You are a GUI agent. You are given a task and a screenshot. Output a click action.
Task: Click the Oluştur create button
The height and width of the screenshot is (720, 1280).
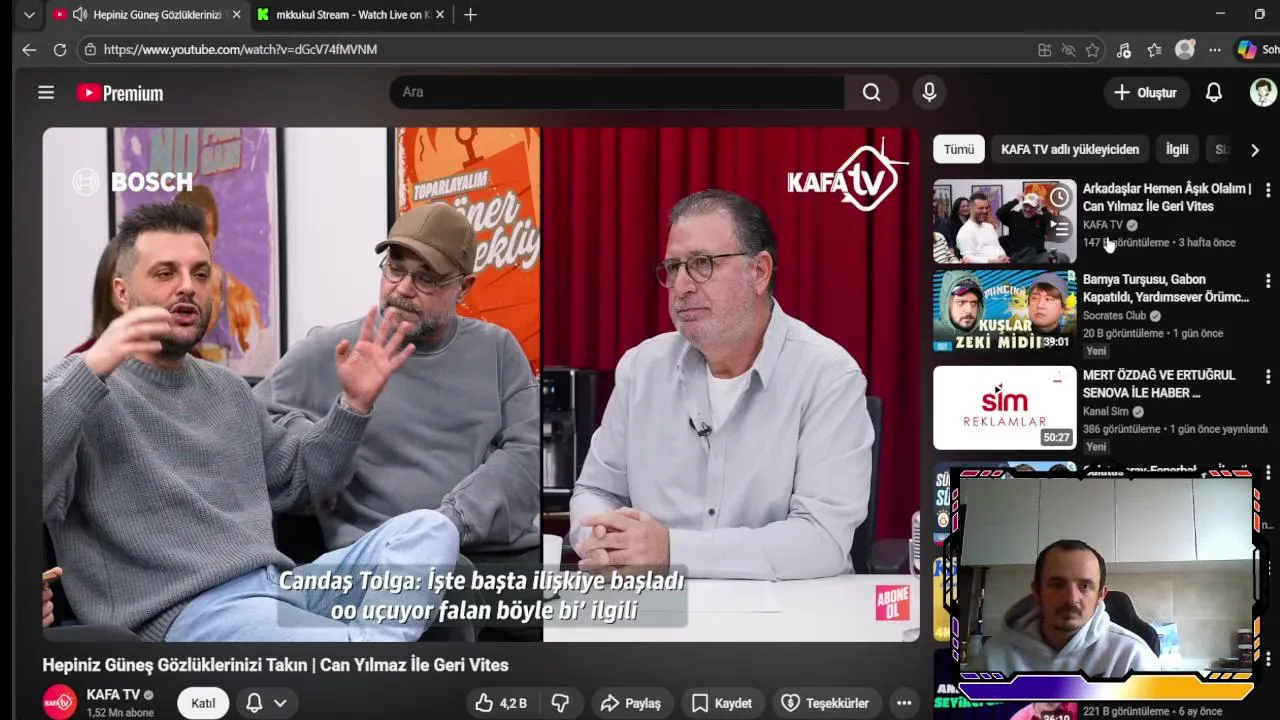point(1145,92)
